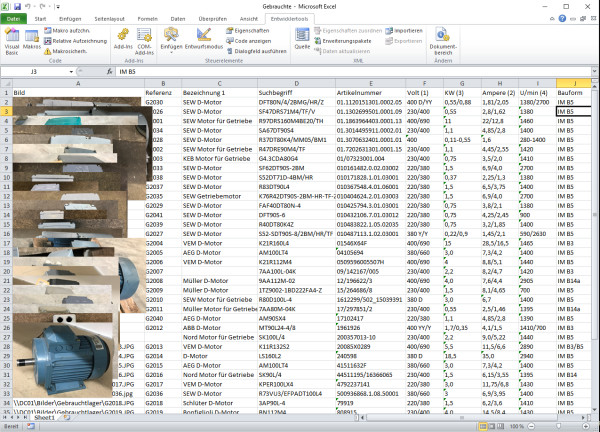
Task: Switch to Überprüfen tab
Action: pos(212,19)
